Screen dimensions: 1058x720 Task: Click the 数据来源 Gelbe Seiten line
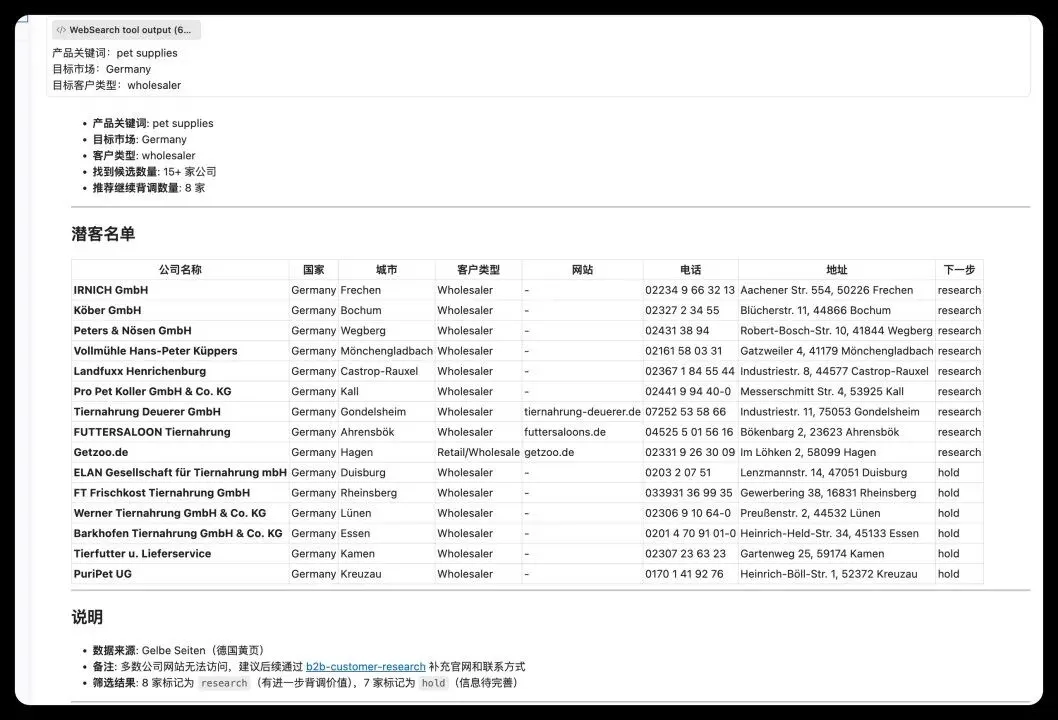(x=180, y=650)
